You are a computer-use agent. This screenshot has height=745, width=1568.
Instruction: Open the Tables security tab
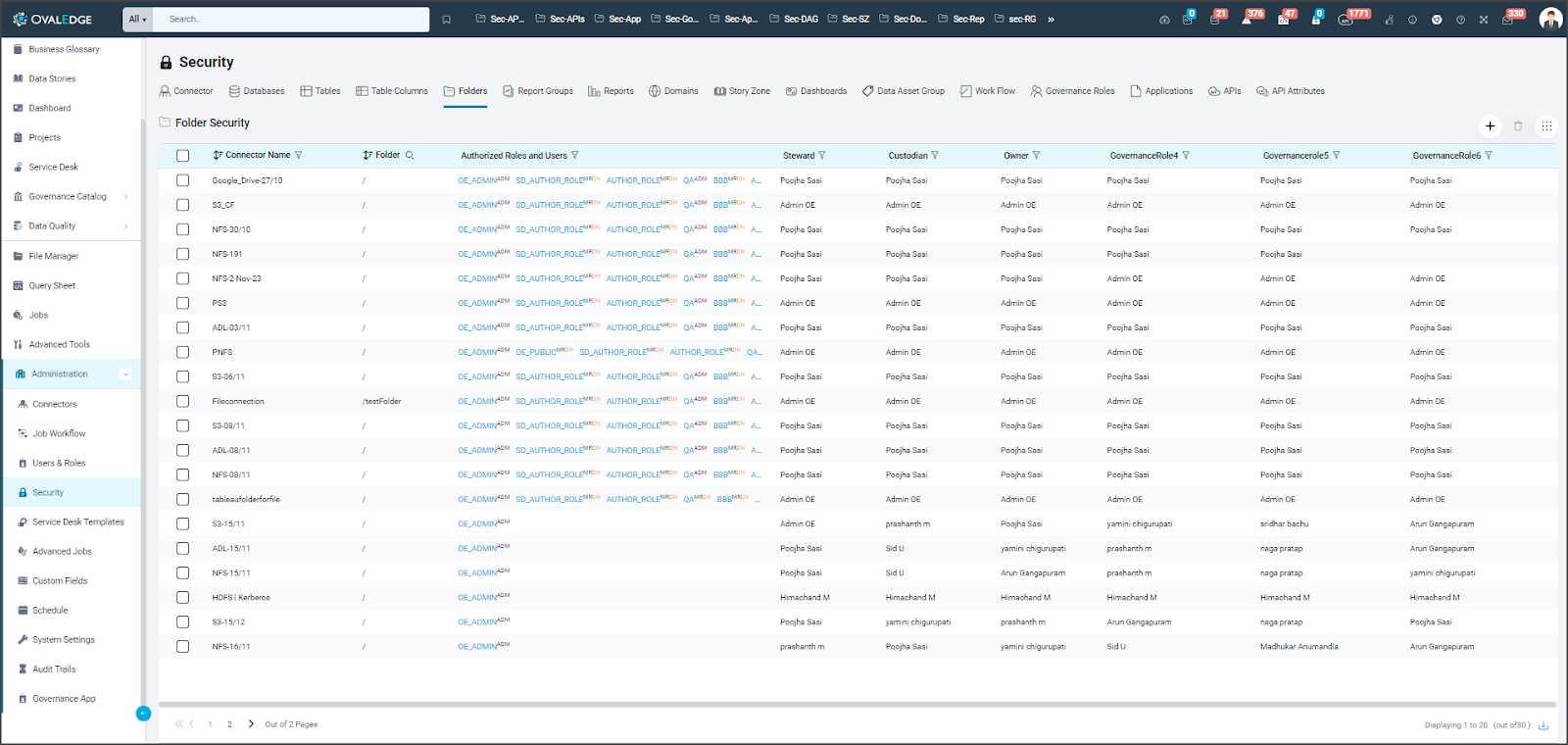320,91
